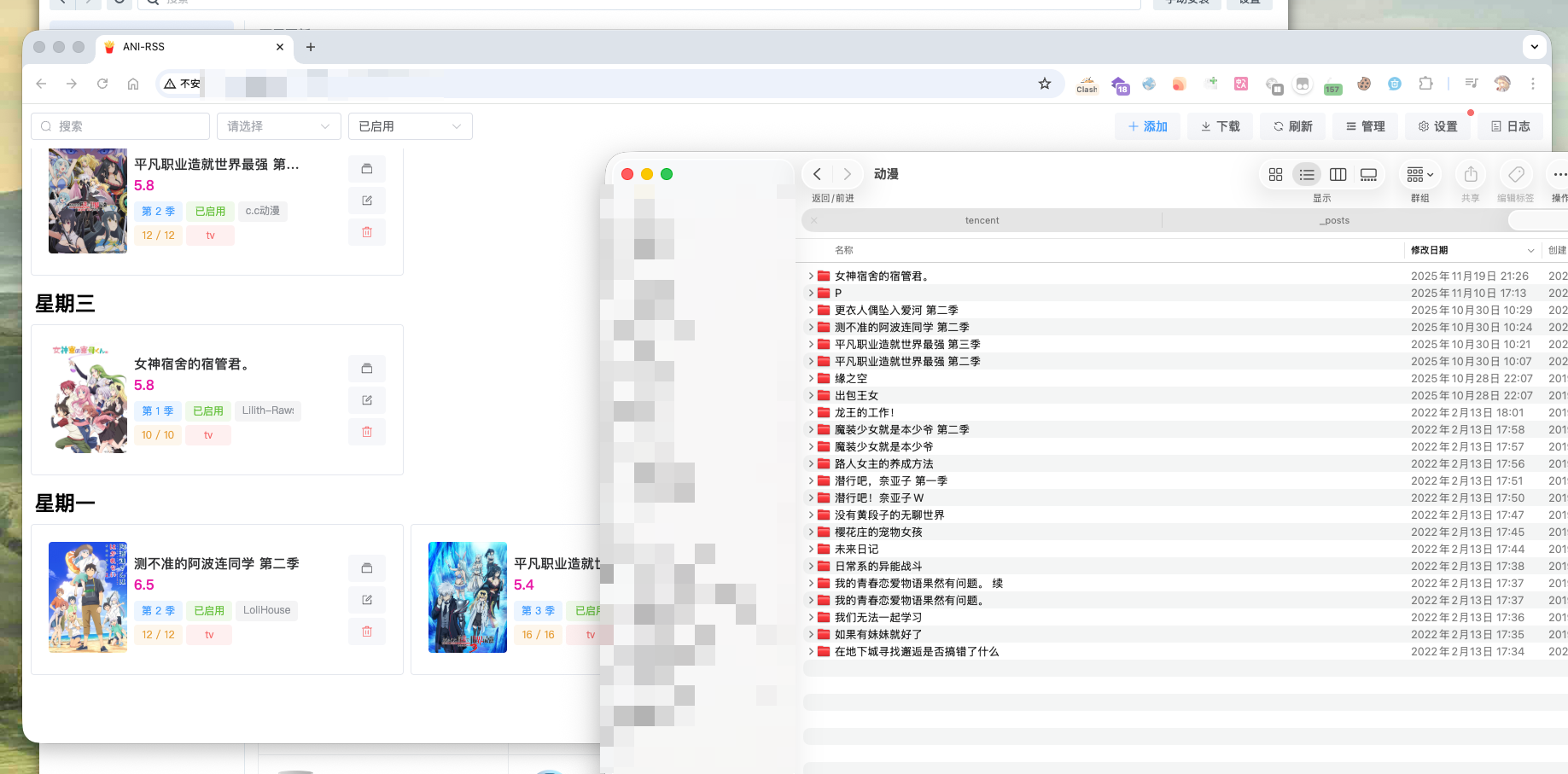Expand the 女神宿舍的宿管君。 folder
Viewport: 1568px width, 774px height.
tap(811, 276)
